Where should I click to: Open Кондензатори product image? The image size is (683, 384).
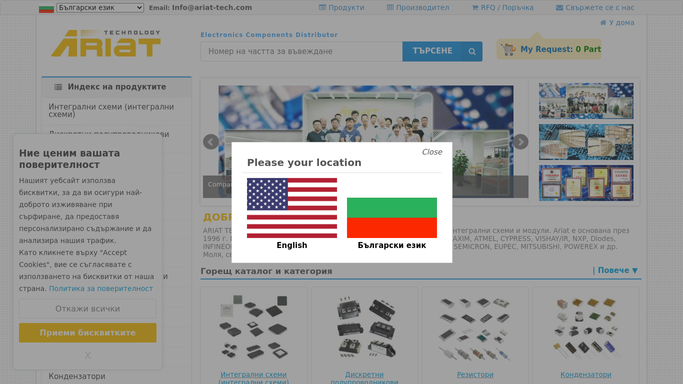click(586, 327)
